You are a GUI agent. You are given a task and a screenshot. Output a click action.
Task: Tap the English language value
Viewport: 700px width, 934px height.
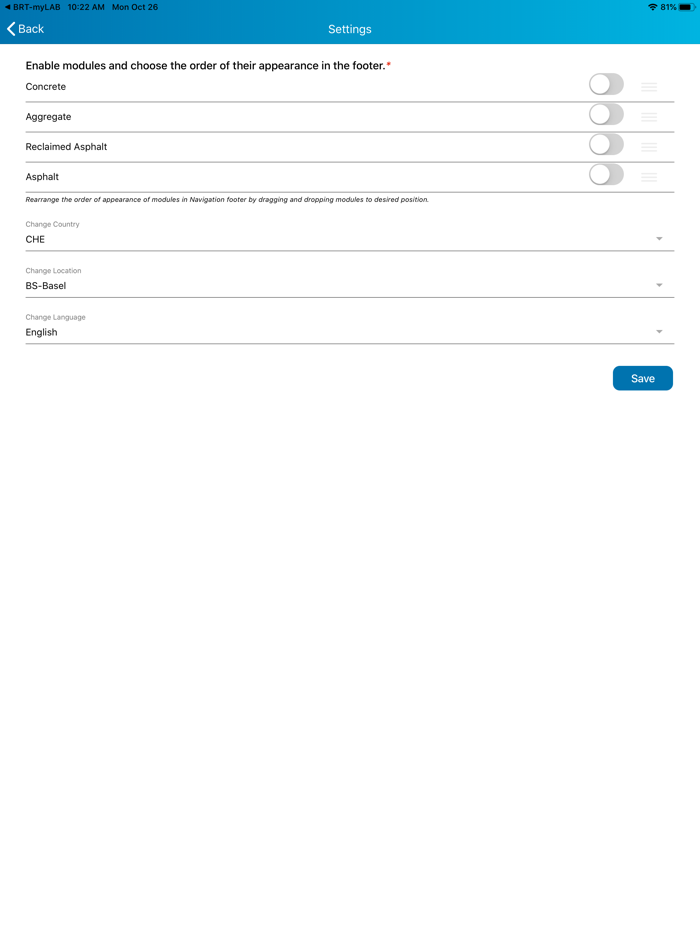[x=41, y=332]
